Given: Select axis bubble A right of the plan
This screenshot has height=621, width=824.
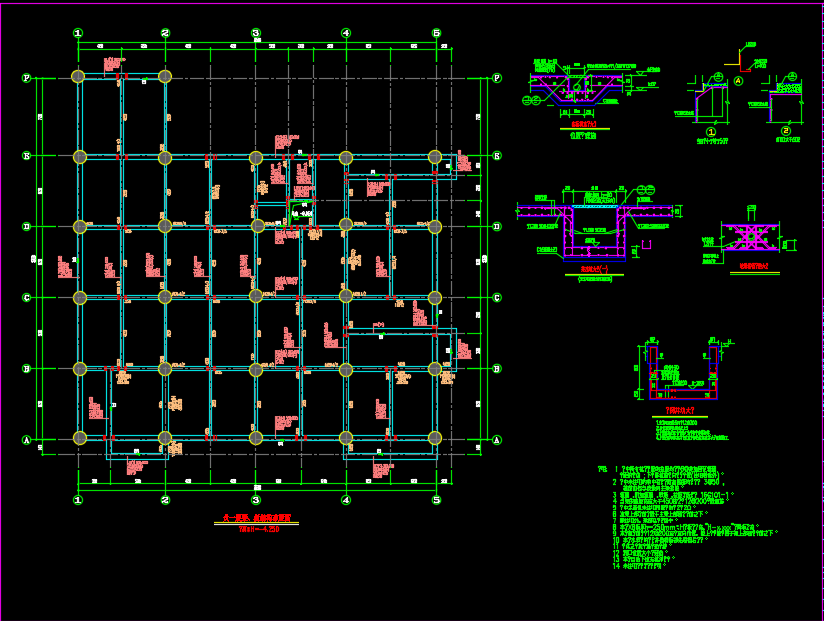Looking at the screenshot, I should click(497, 440).
